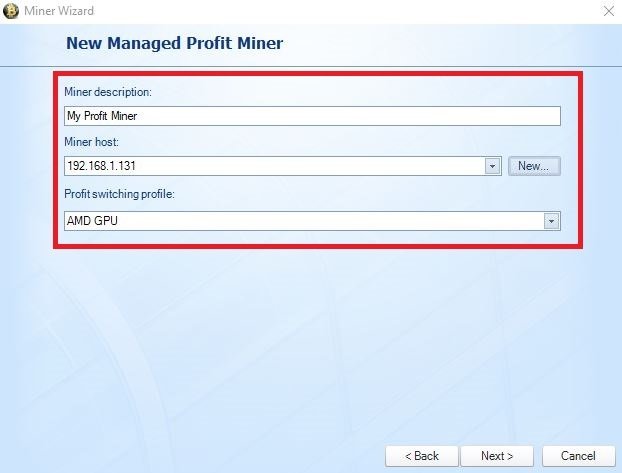Click the New... host button
Image resolution: width=622 pixels, height=473 pixels.
click(534, 166)
